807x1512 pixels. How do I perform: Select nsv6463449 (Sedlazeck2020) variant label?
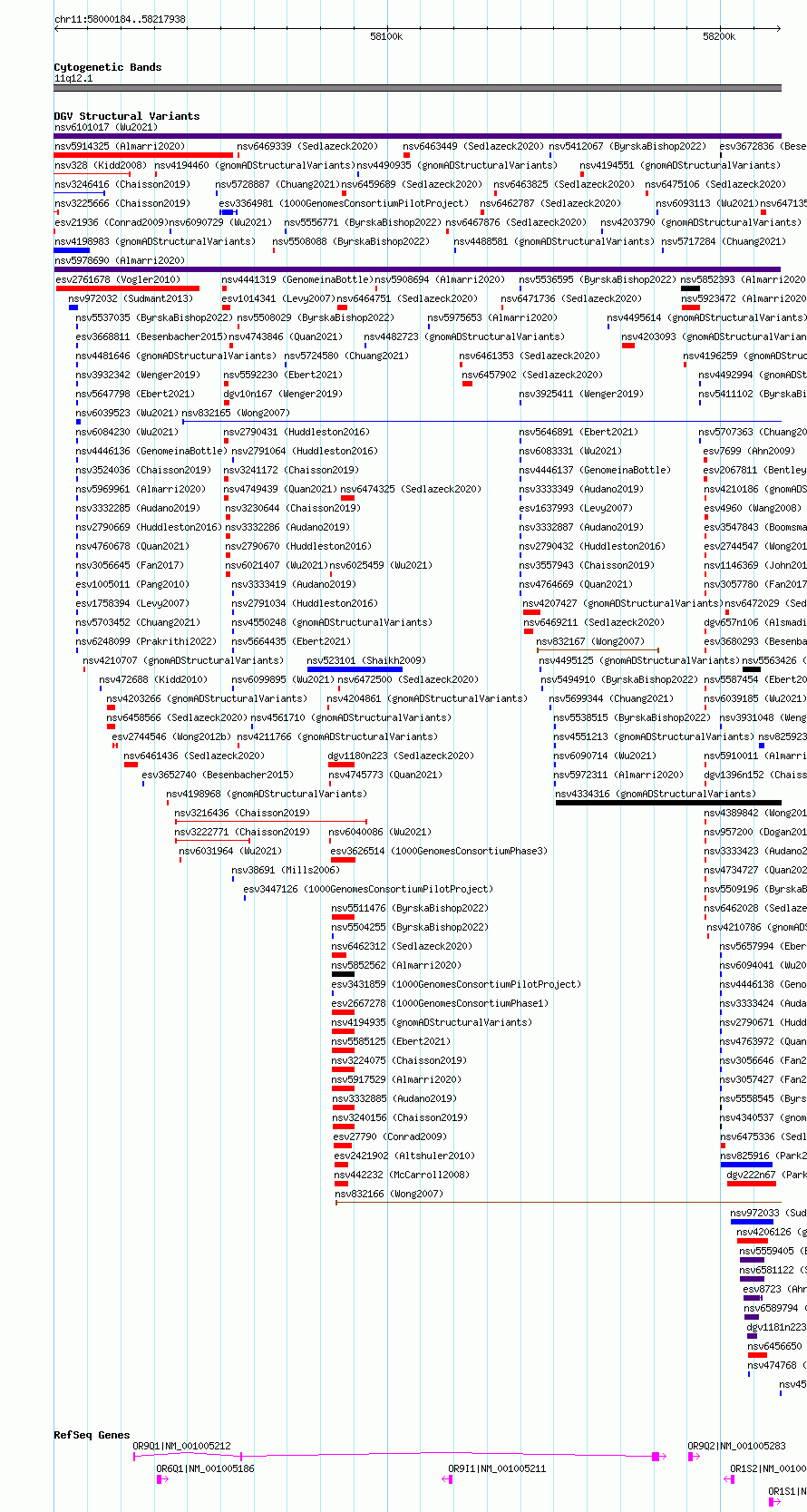(x=473, y=146)
